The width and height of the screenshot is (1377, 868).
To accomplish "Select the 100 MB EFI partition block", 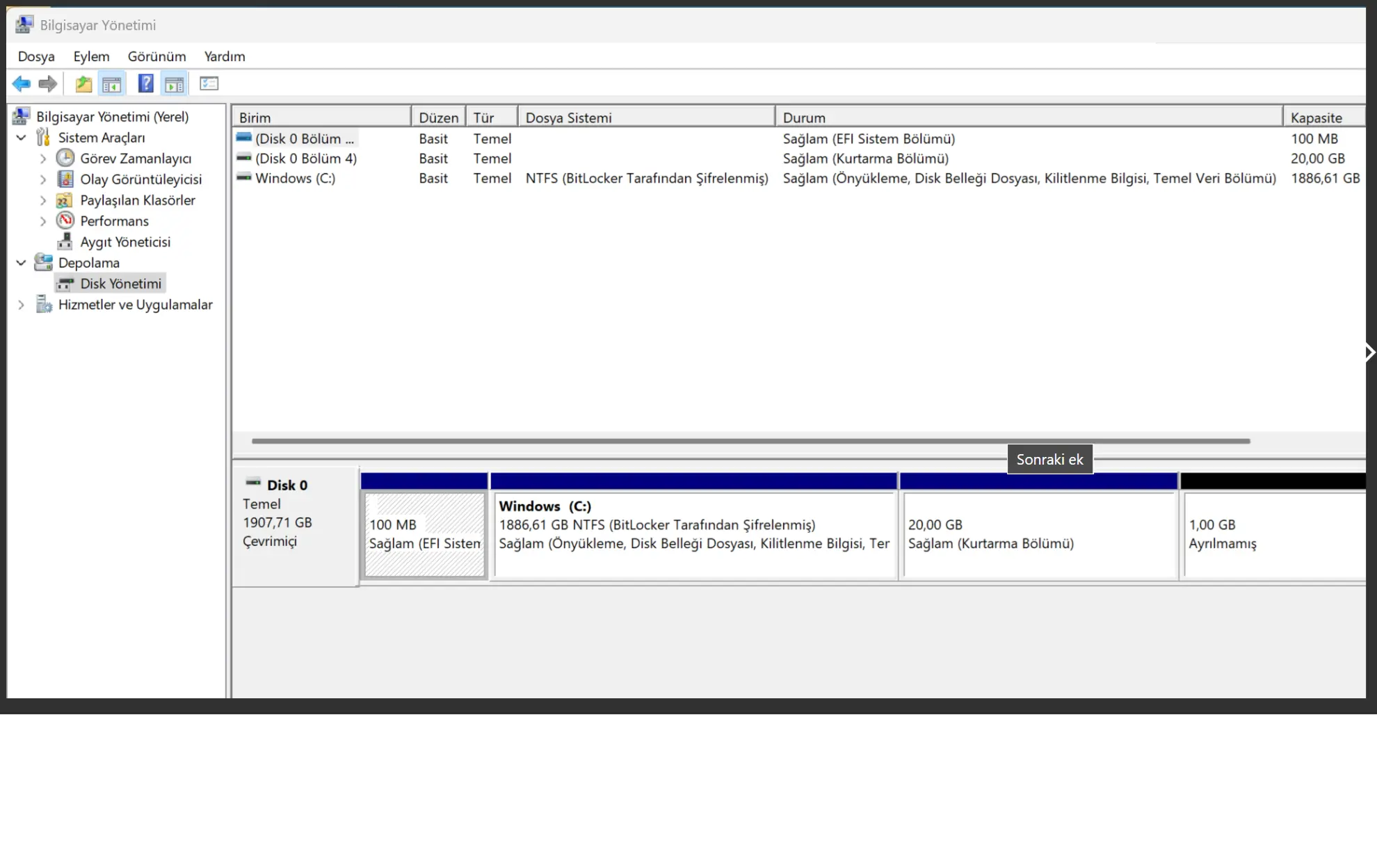I will (424, 534).
